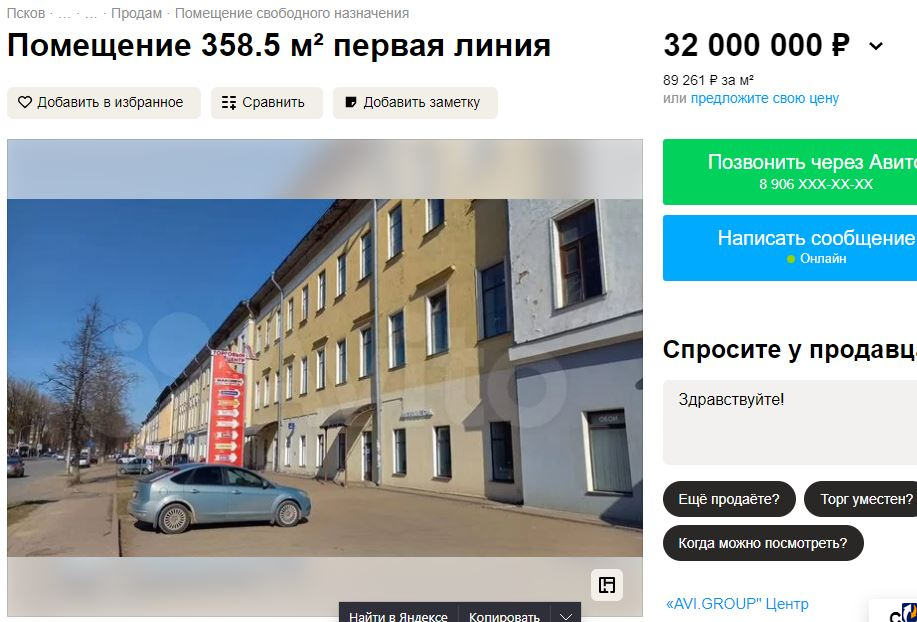Go to Псков breadcrumb

(x=26, y=13)
